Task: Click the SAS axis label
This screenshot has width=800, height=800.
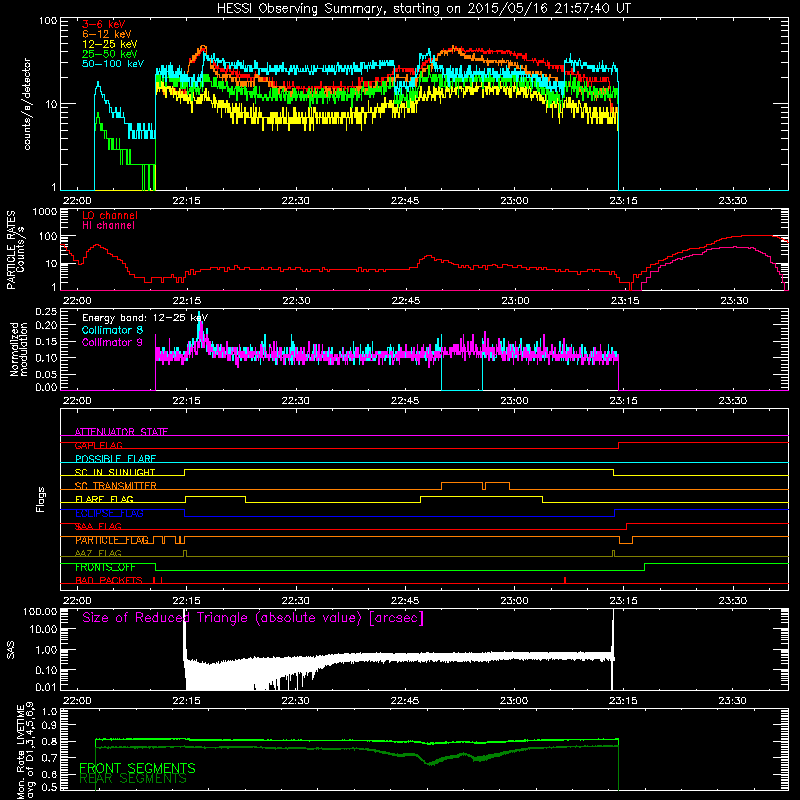Action: [10, 650]
